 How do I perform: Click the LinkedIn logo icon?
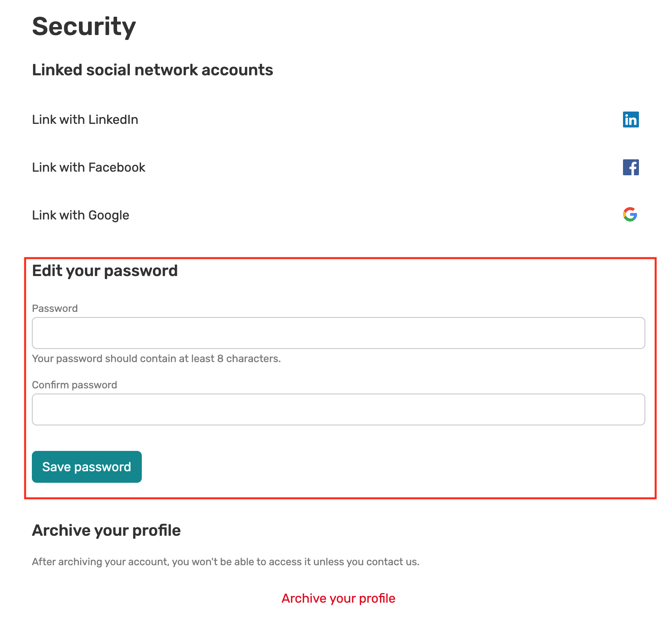[630, 120]
